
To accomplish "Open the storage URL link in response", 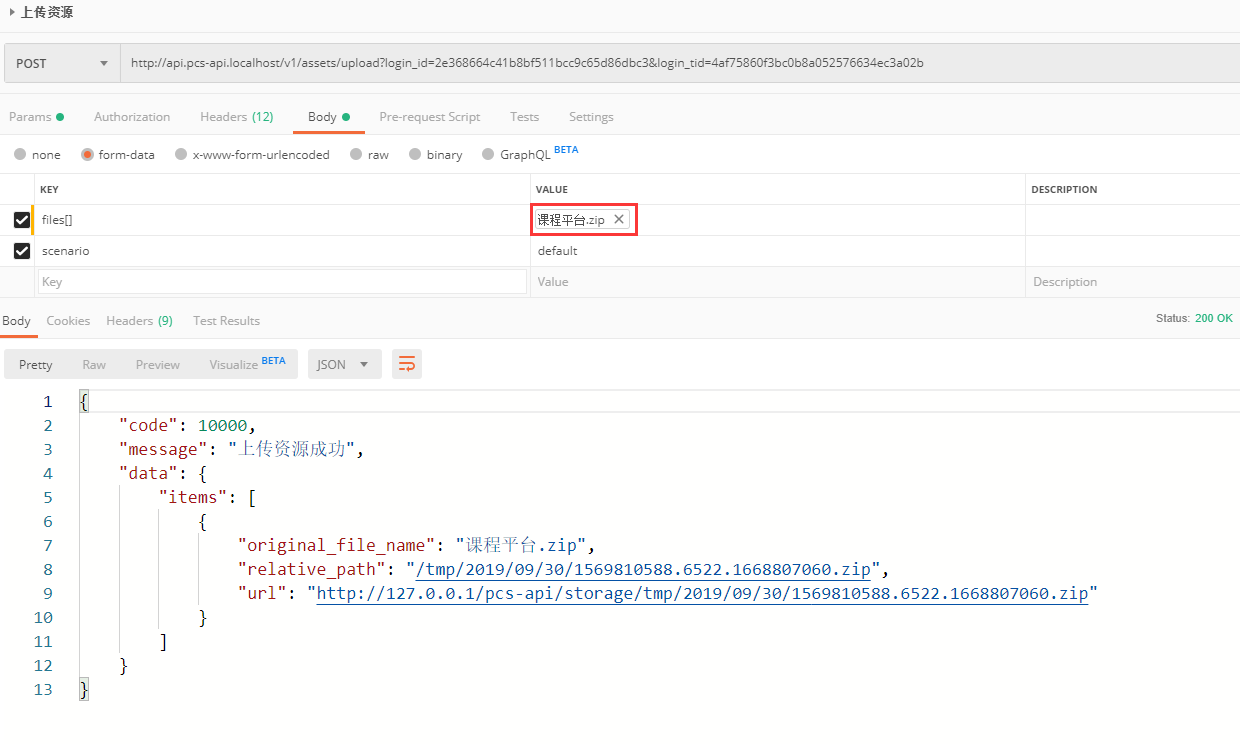I will pos(702,593).
